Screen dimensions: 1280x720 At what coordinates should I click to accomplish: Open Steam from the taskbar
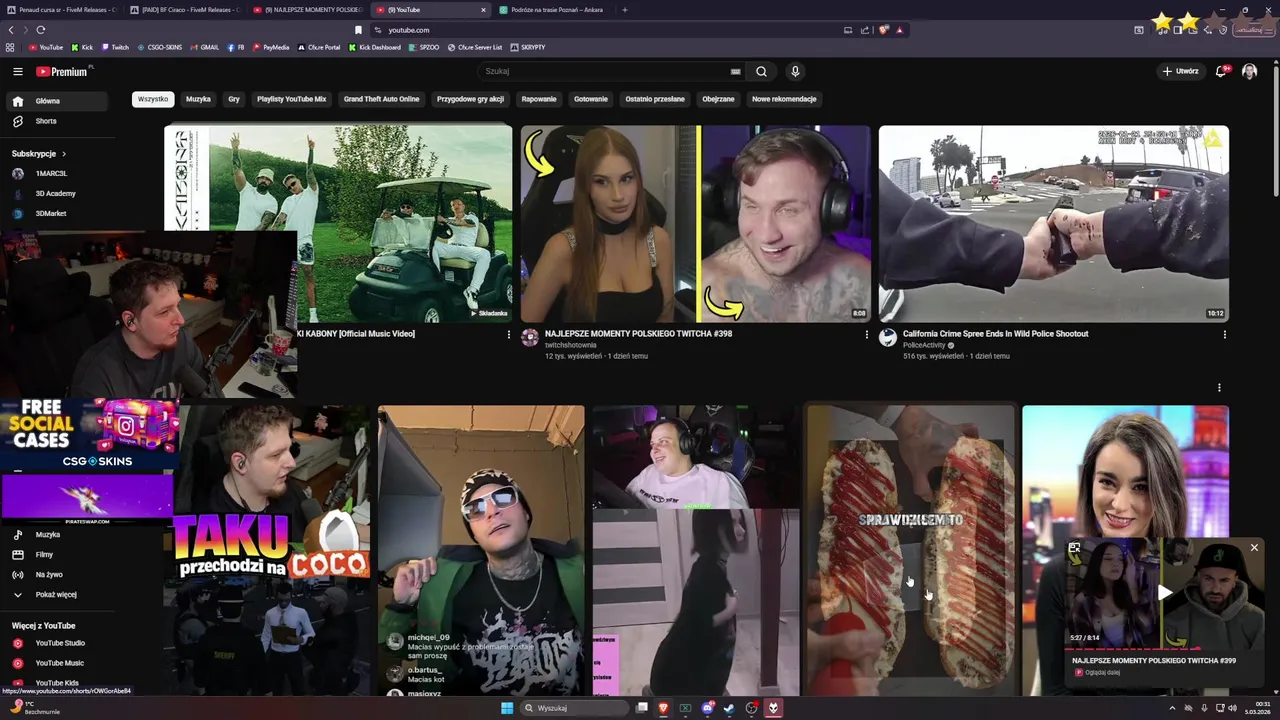point(729,708)
